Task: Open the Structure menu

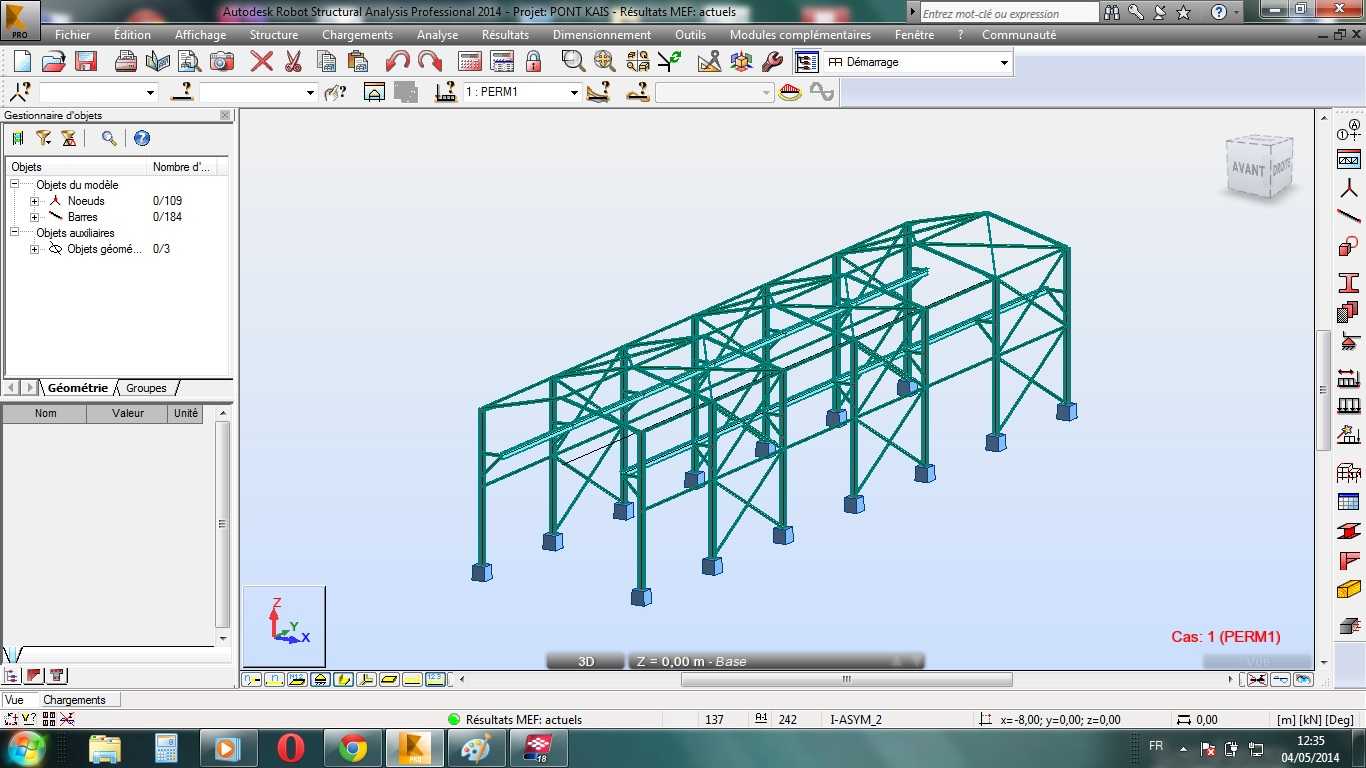Action: point(274,35)
